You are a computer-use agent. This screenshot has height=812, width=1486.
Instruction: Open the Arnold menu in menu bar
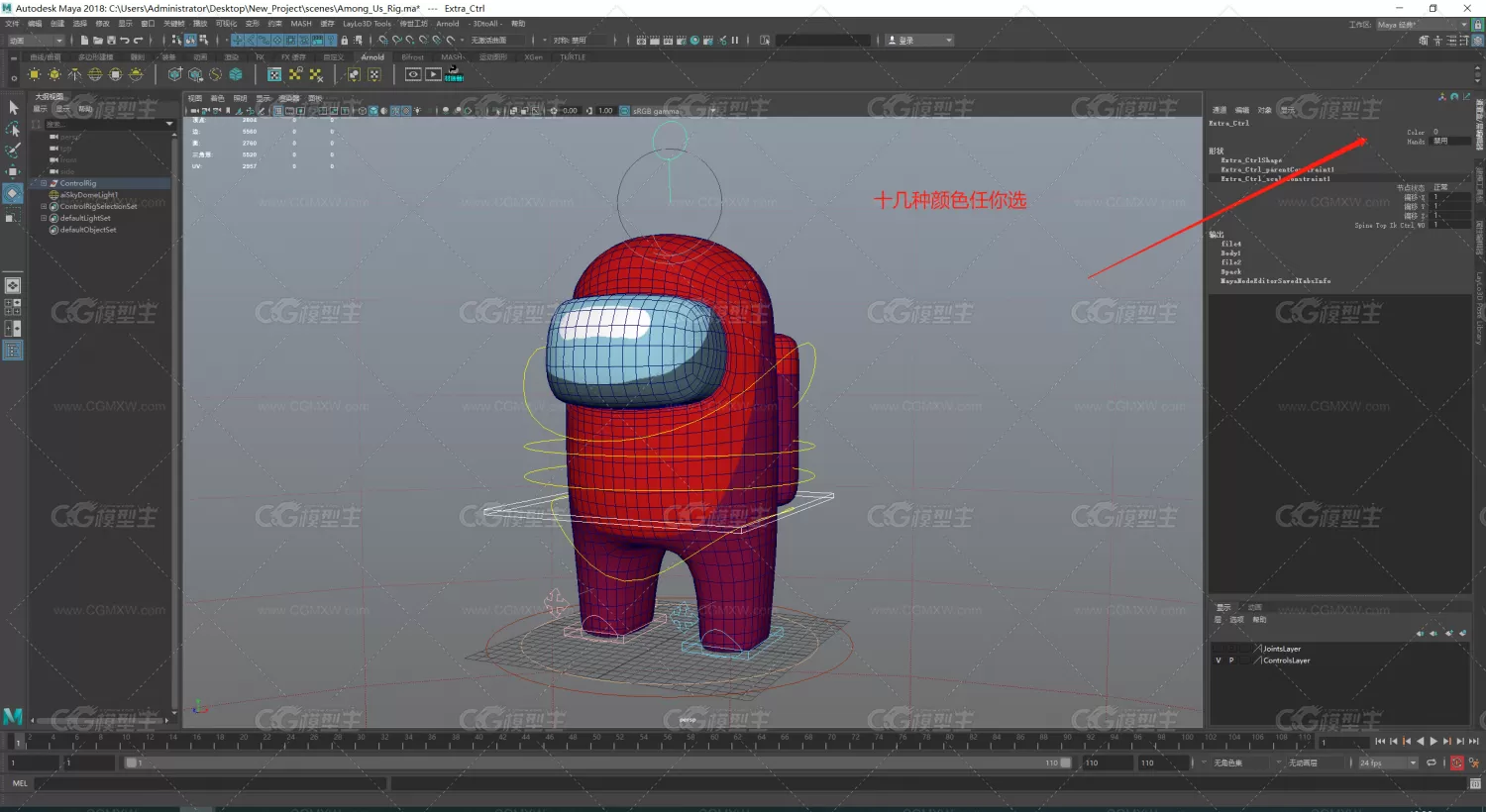tap(448, 24)
